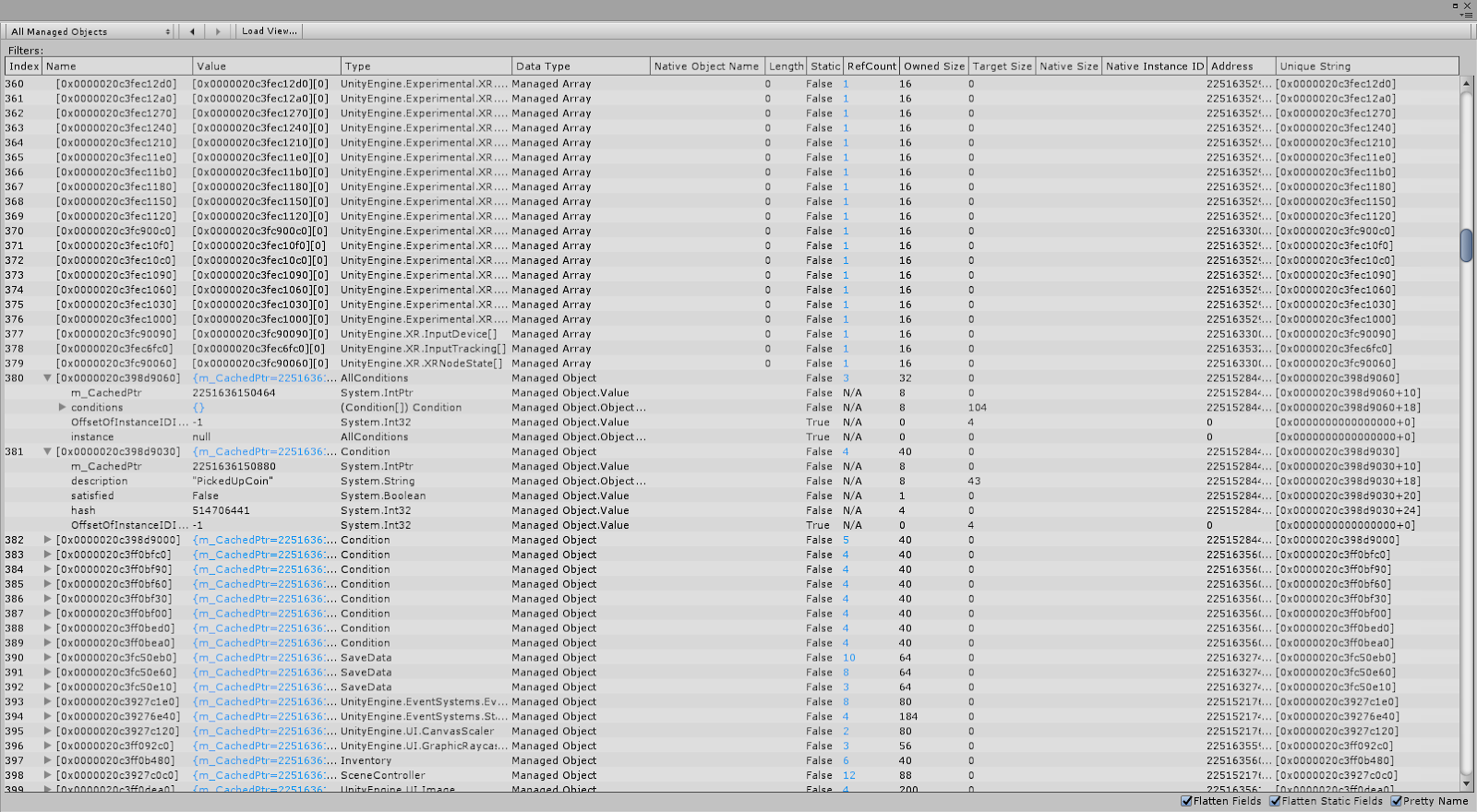Open the window options menu icon at top right

[x=1467, y=15]
